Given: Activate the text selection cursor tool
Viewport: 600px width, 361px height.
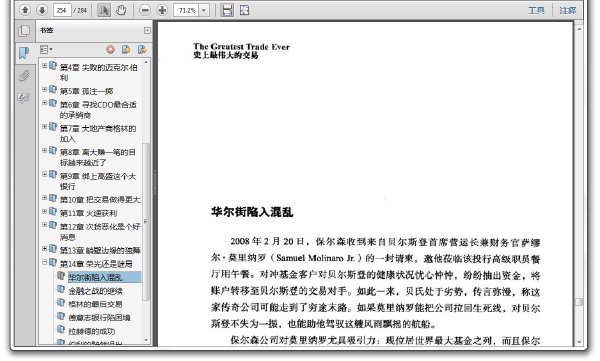Looking at the screenshot, I should tap(103, 10).
